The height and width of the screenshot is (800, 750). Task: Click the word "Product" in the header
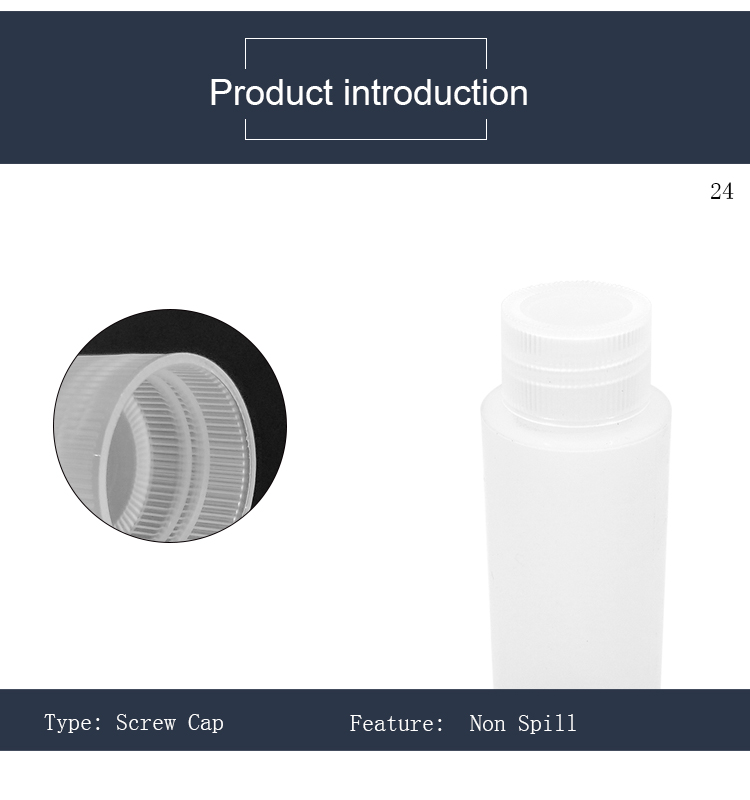pyautogui.click(x=270, y=93)
